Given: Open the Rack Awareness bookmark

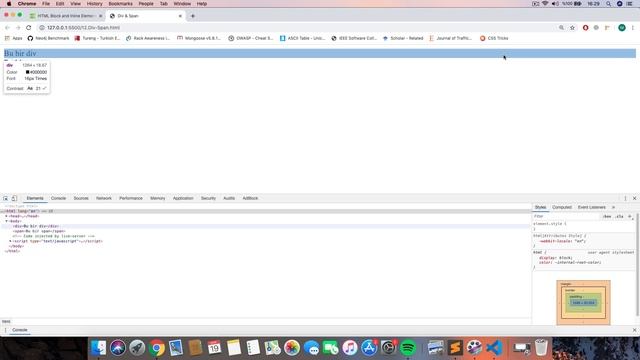Looking at the screenshot, I should pos(148,38).
